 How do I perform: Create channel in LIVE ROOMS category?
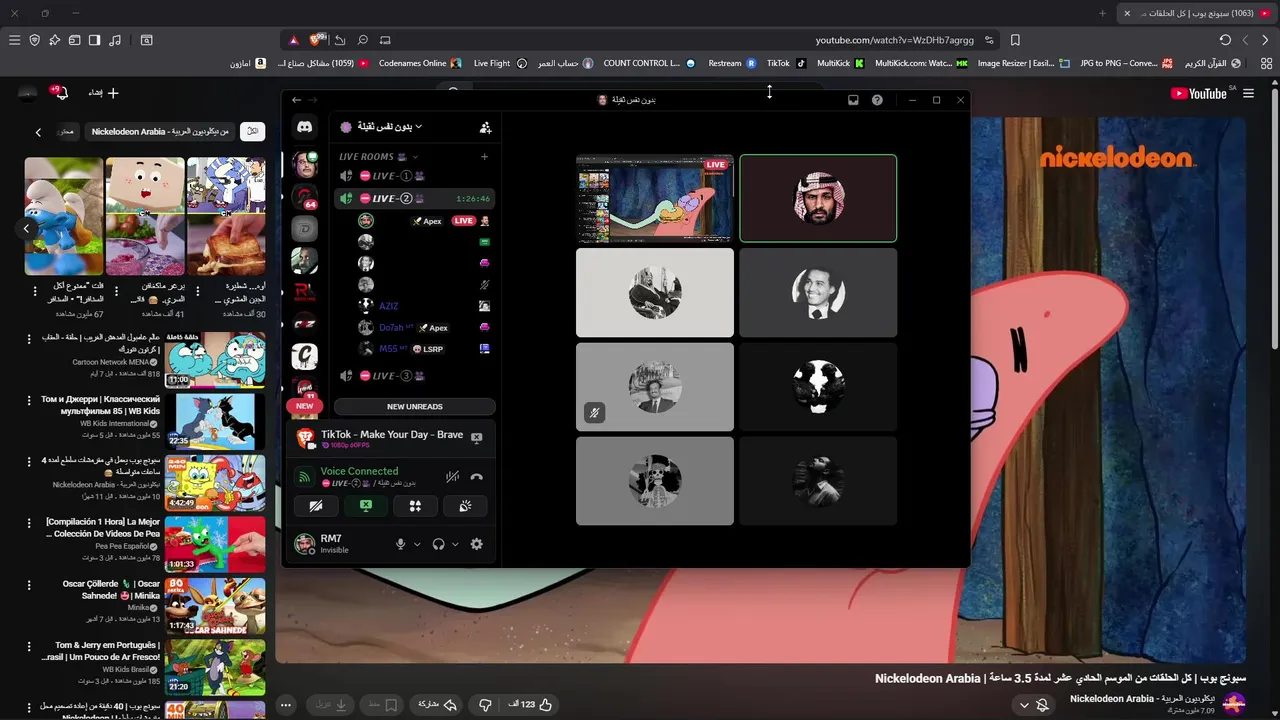click(x=484, y=156)
